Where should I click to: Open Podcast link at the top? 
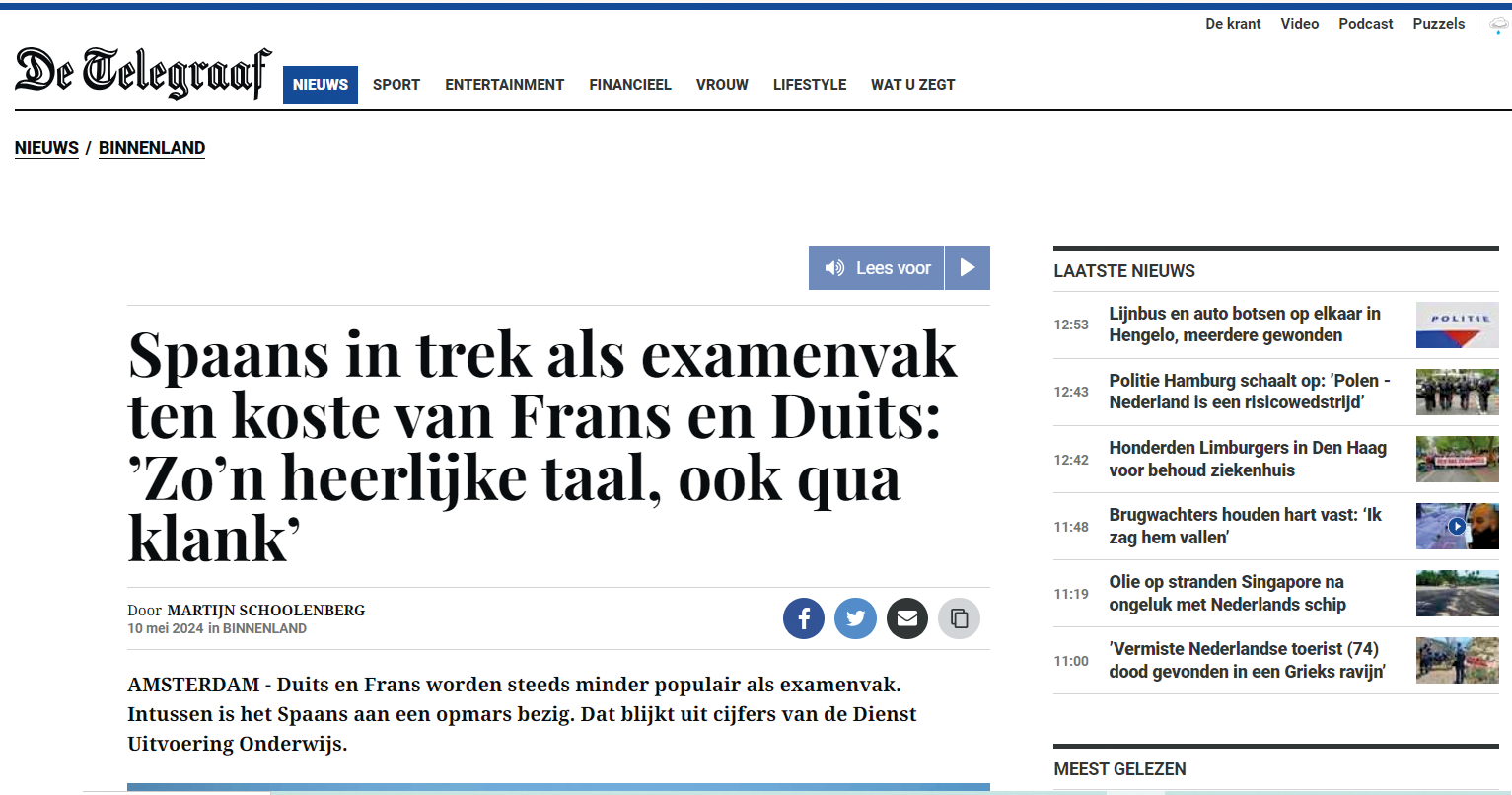[x=1366, y=24]
